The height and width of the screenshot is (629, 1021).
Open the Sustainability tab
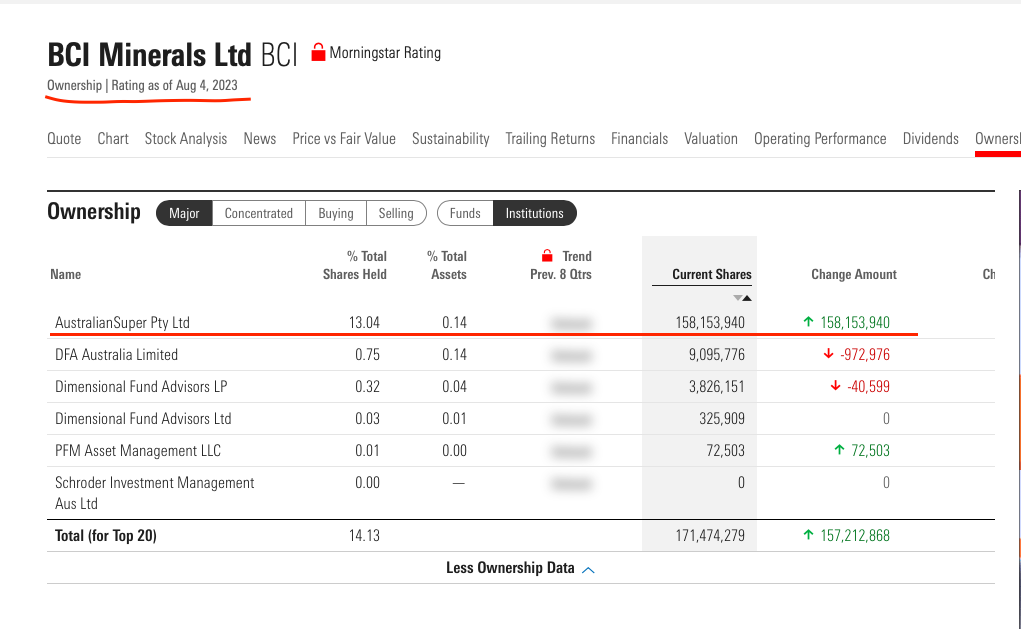(451, 139)
